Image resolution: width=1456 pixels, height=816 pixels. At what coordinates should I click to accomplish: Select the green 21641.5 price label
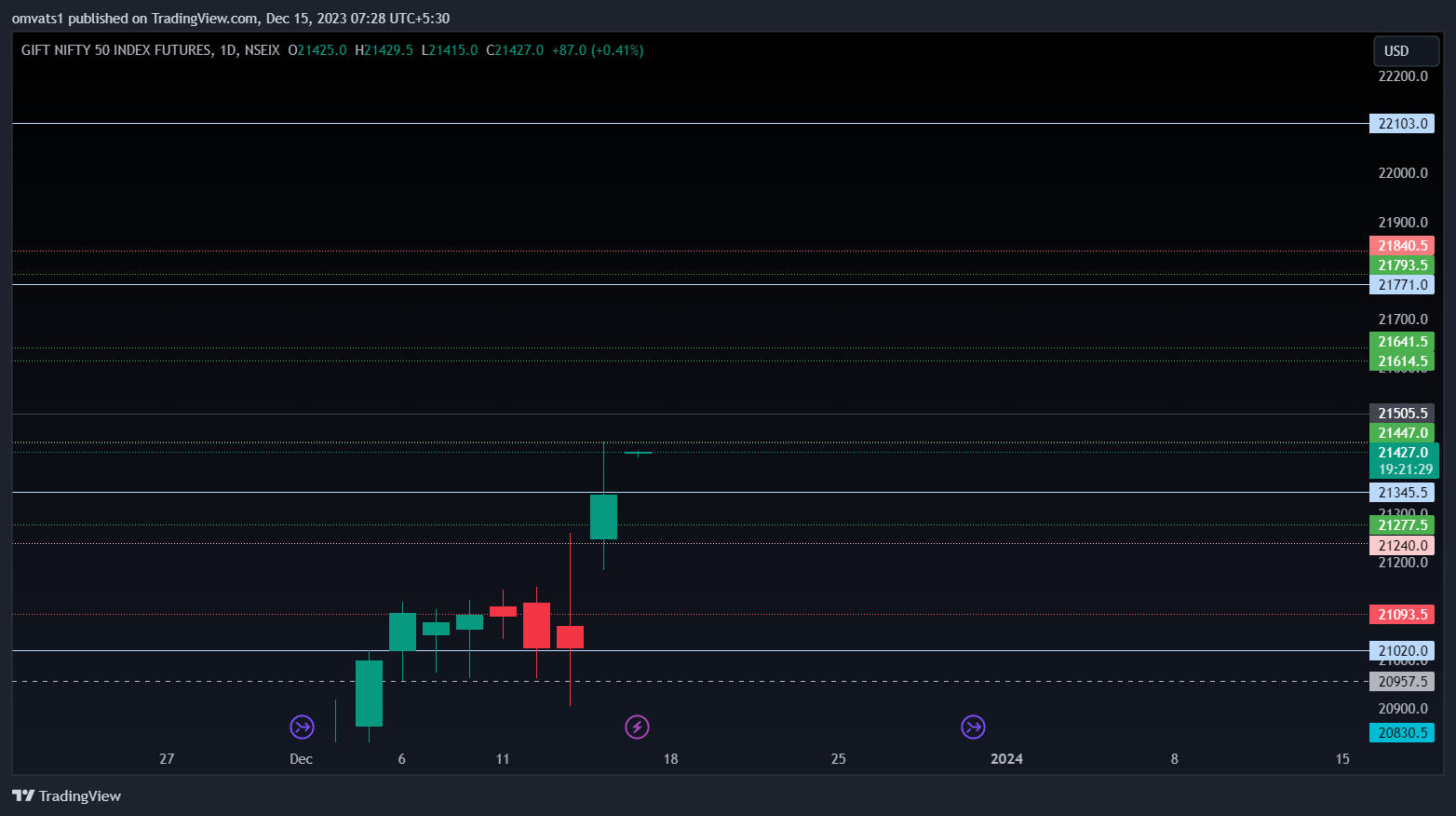coord(1401,342)
